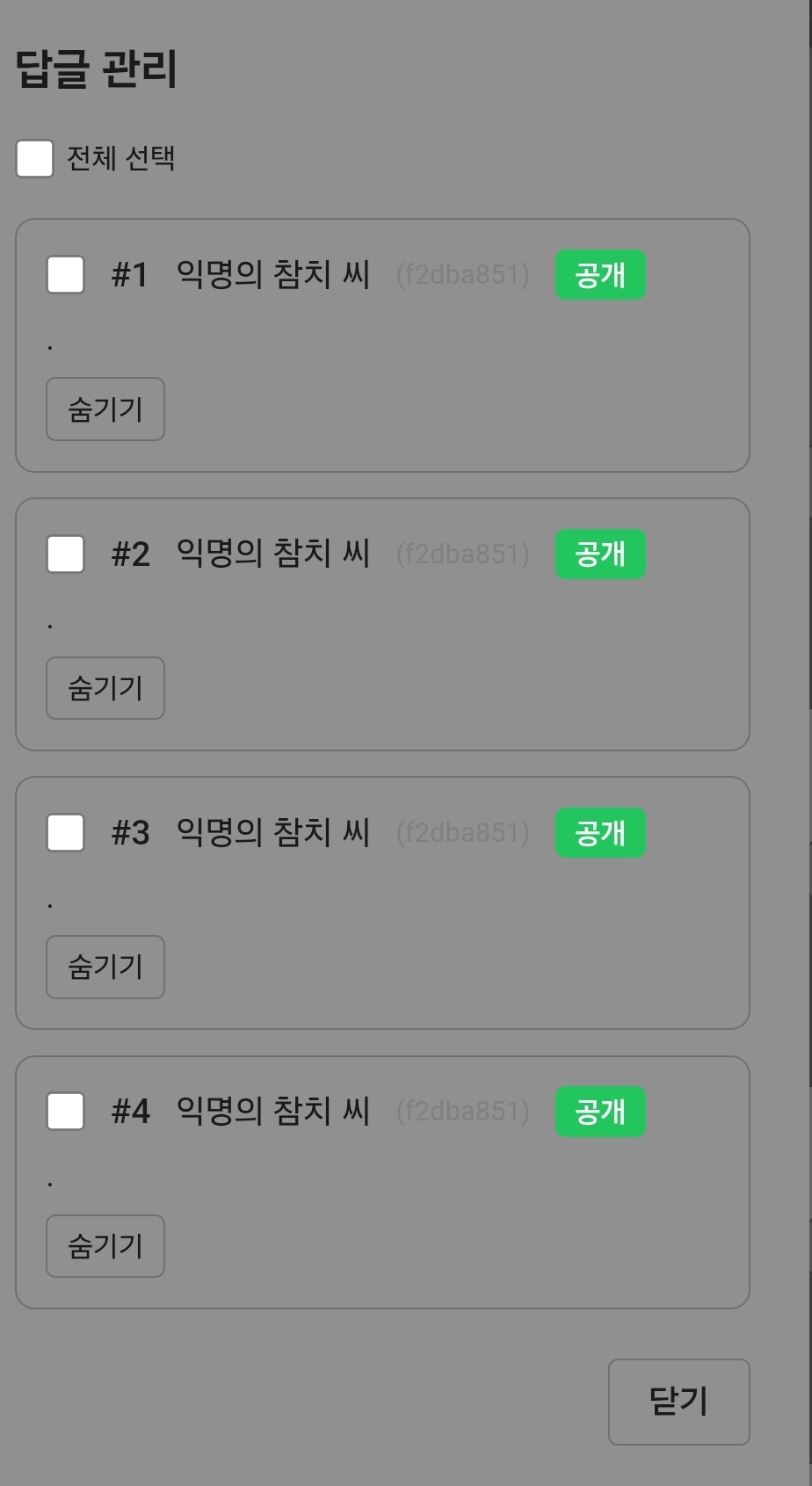
Task: Close the dialog with 닫기 button
Action: 678,1402
